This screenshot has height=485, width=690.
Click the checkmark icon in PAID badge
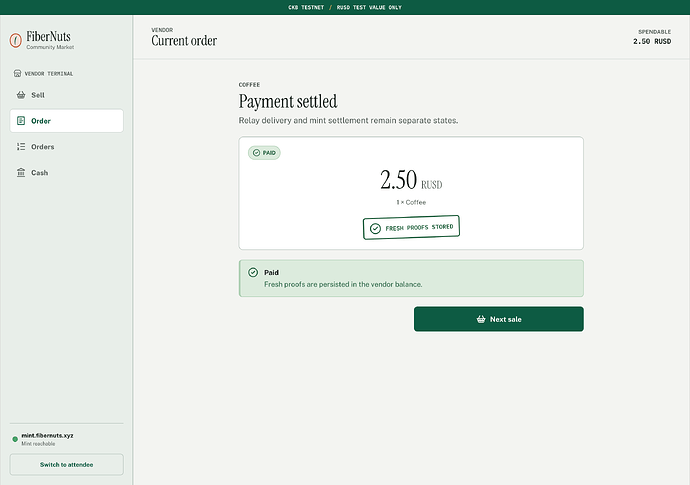tap(257, 153)
